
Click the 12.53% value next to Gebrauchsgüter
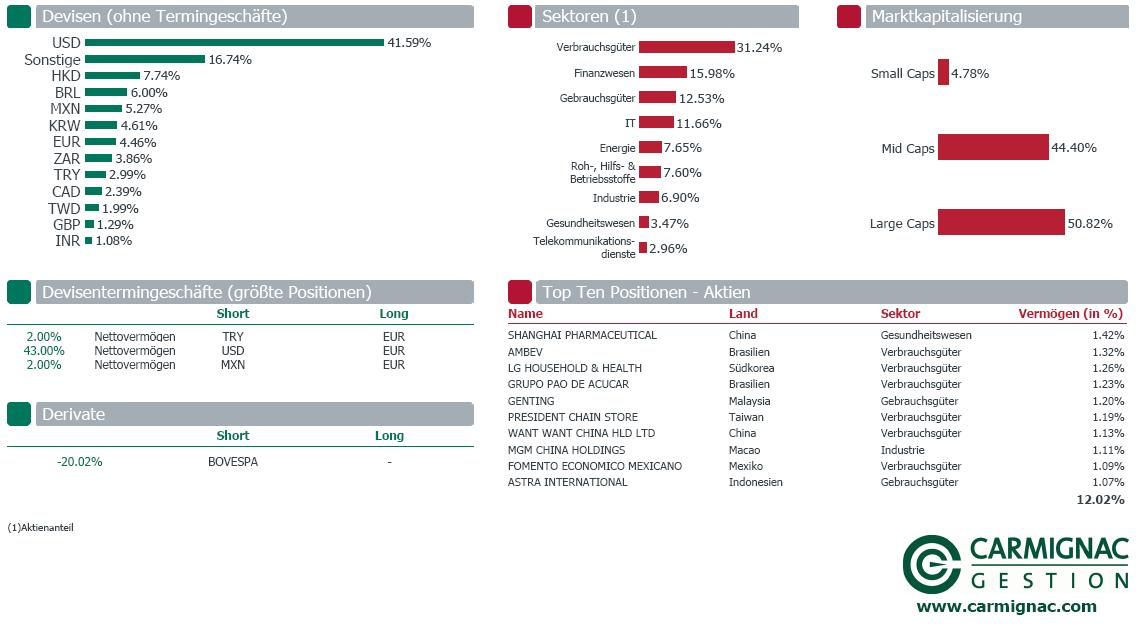(x=702, y=98)
